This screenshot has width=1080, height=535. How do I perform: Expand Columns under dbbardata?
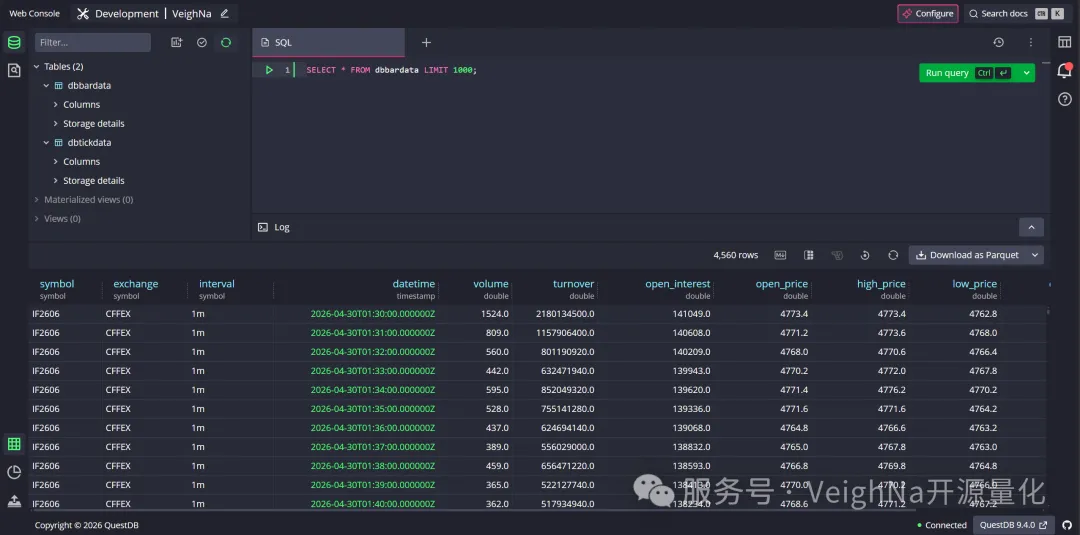point(56,105)
